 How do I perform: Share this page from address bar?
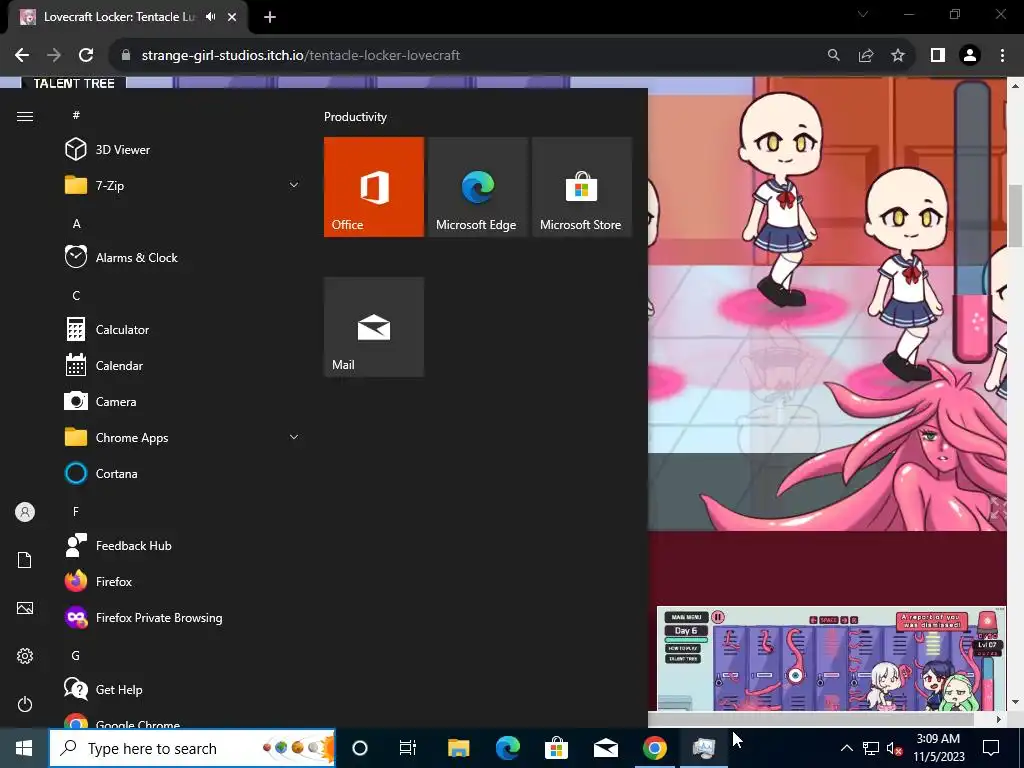pyautogui.click(x=866, y=56)
